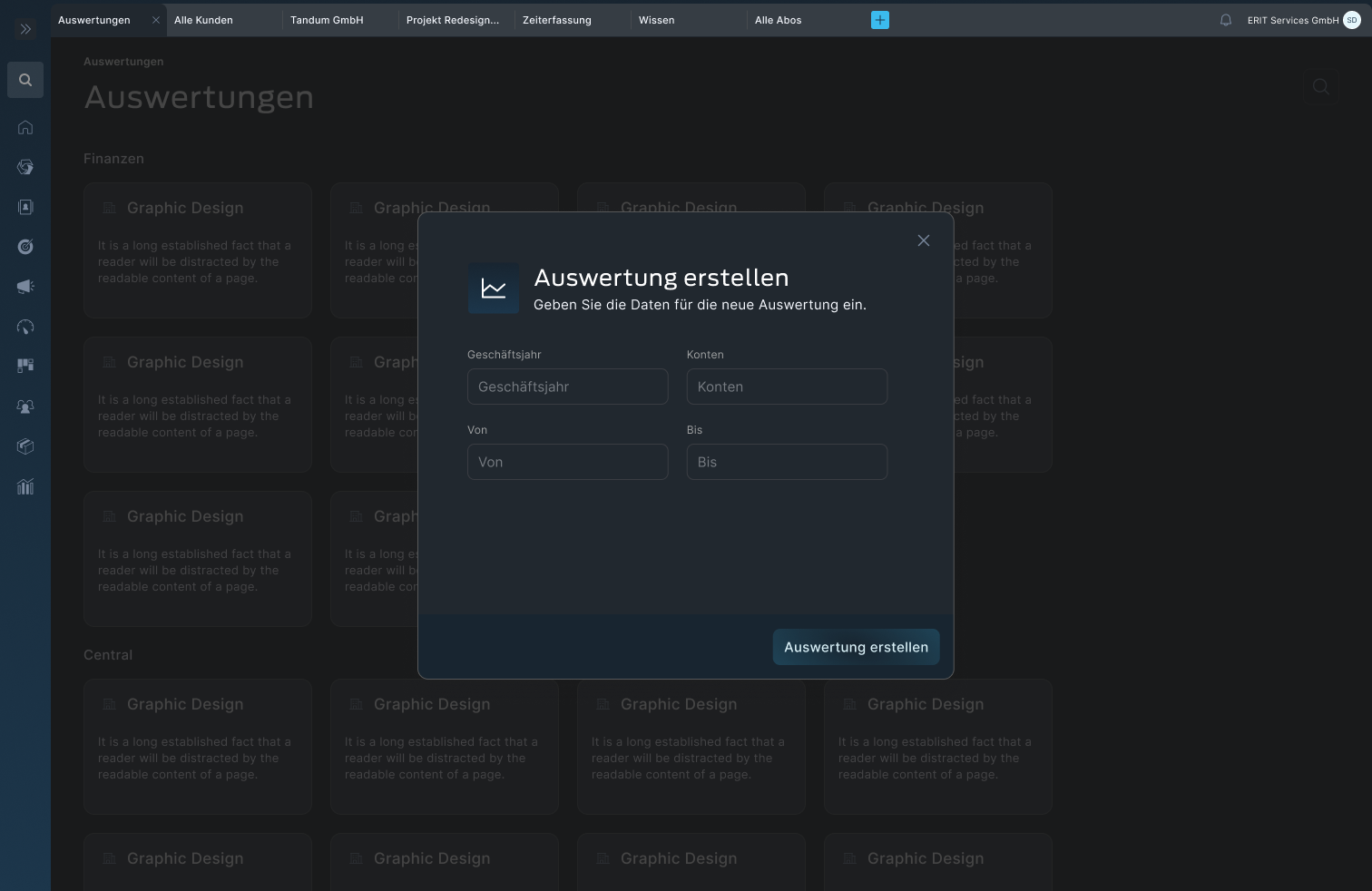Image resolution: width=1372 pixels, height=891 pixels.
Task: Open the target goals sidebar icon
Action: 25,247
